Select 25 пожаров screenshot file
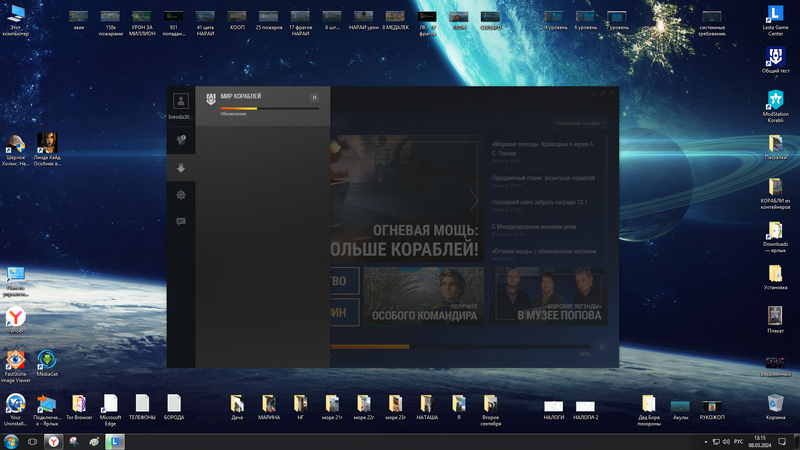This screenshot has height=450, width=800. coord(269,20)
